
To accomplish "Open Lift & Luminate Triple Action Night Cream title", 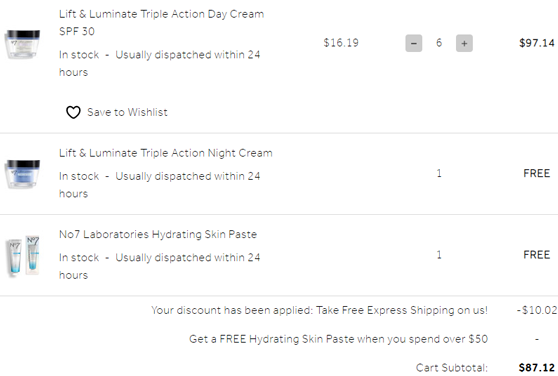I will 166,153.
